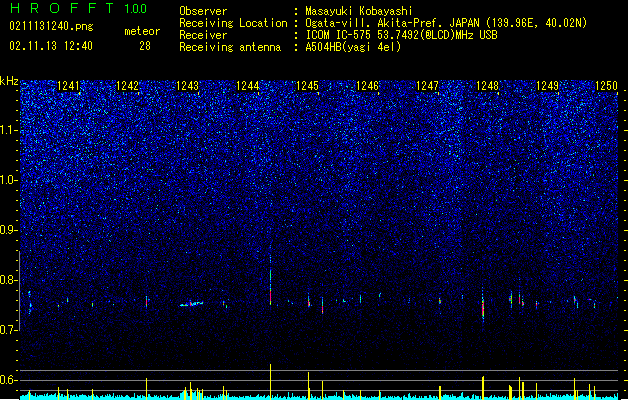
Task: Click the 1.0 frequency axis label
Action: pos(9,180)
